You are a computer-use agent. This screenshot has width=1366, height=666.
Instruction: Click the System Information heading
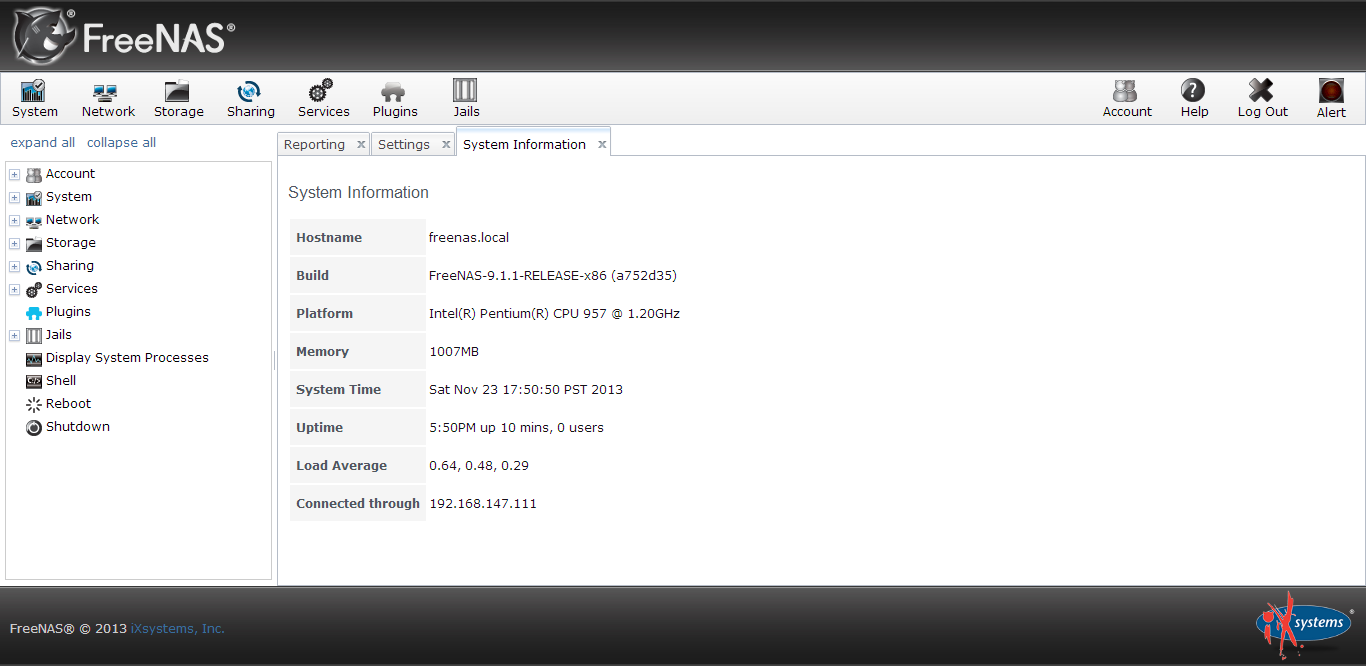(x=358, y=192)
